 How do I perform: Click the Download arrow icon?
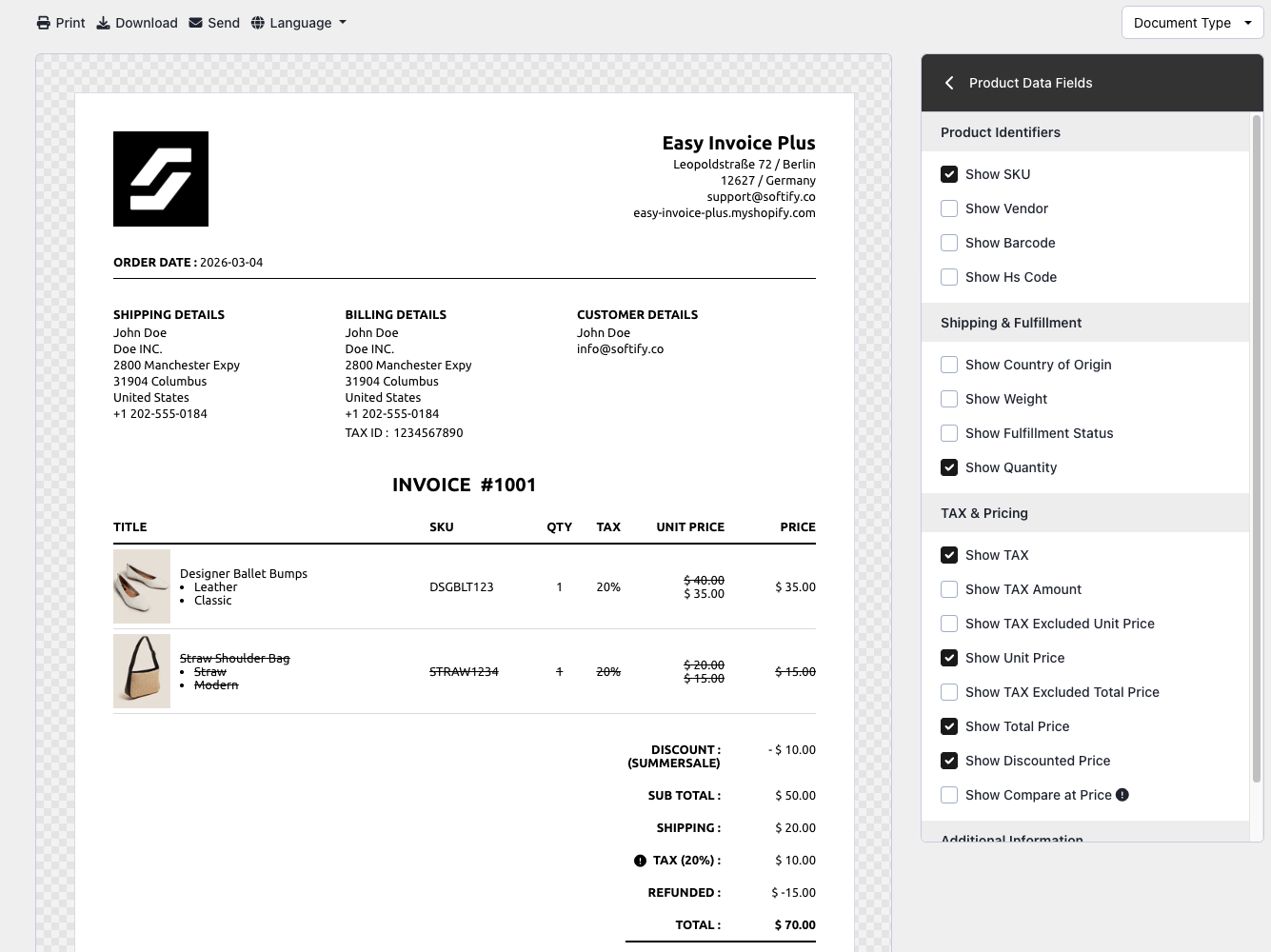(104, 23)
